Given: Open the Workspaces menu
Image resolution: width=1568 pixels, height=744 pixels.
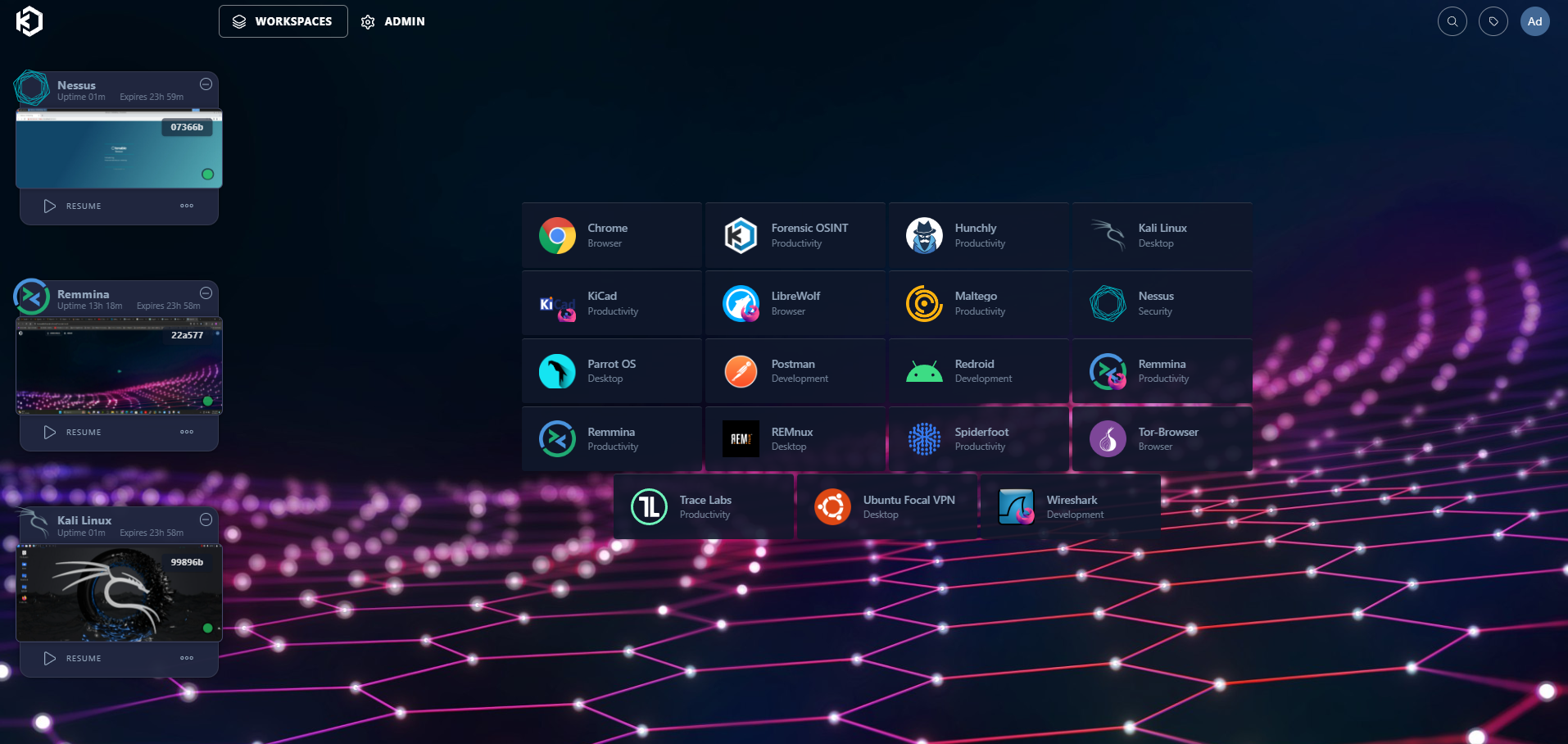Looking at the screenshot, I should coord(283,21).
